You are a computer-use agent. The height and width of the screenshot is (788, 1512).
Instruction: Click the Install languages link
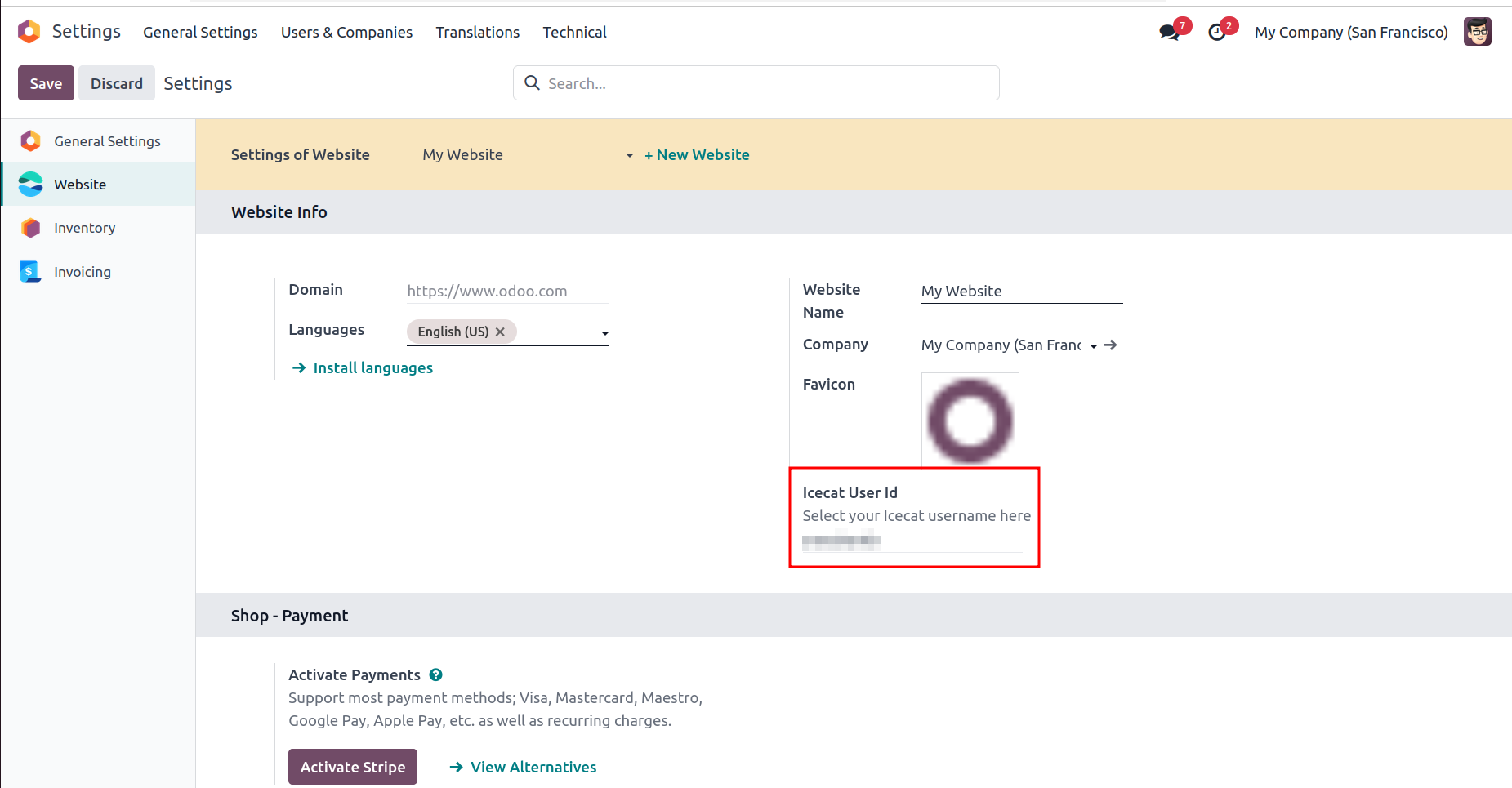(372, 368)
